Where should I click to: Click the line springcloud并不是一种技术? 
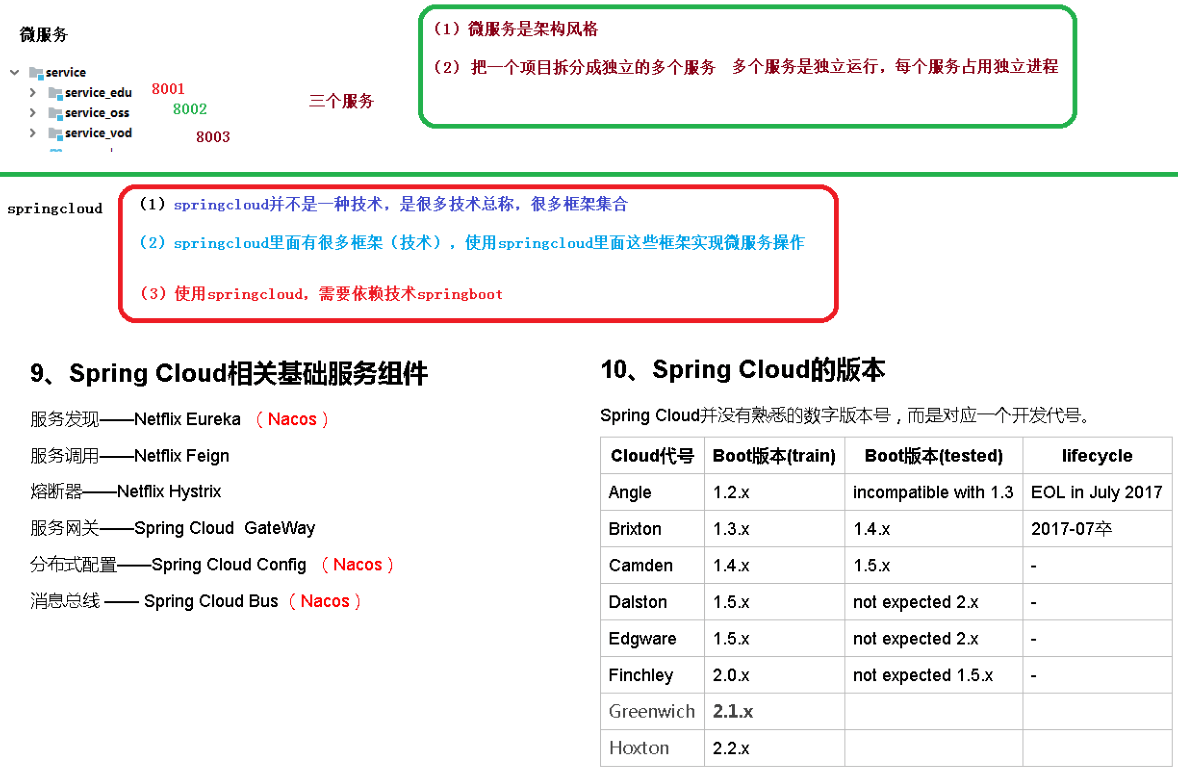click(x=383, y=204)
